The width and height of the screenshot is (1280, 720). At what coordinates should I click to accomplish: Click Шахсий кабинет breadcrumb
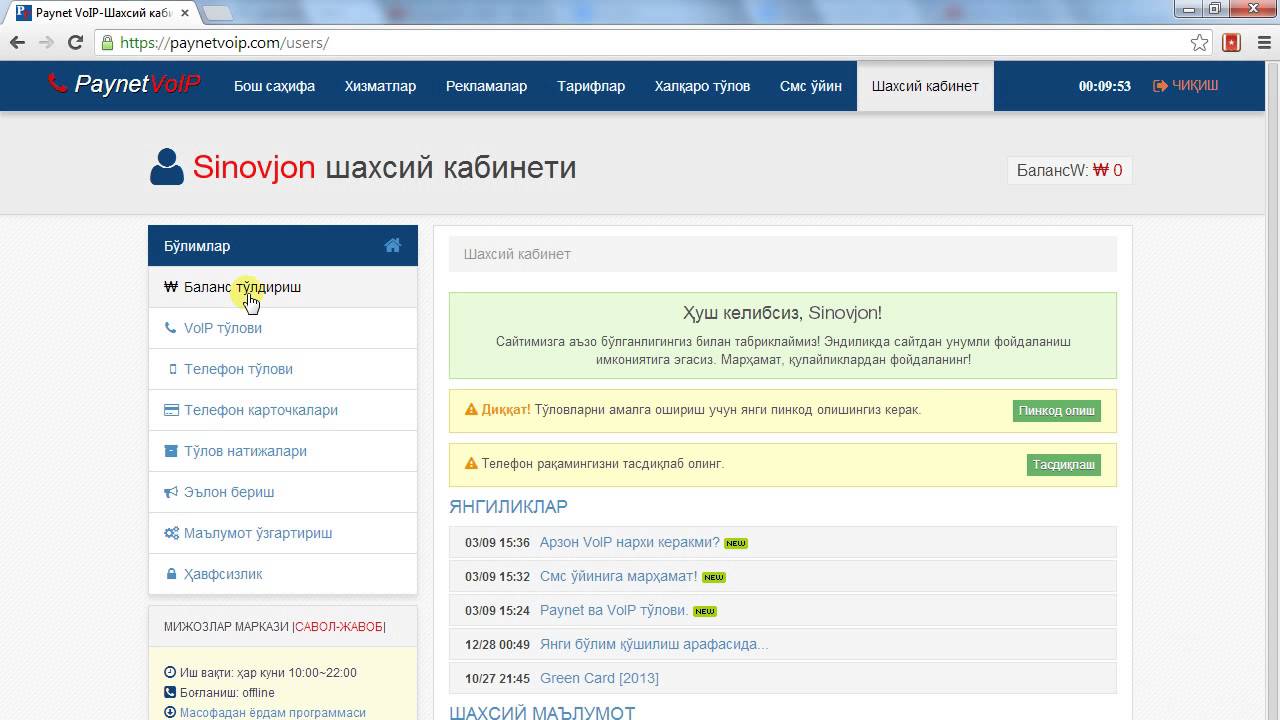[517, 254]
